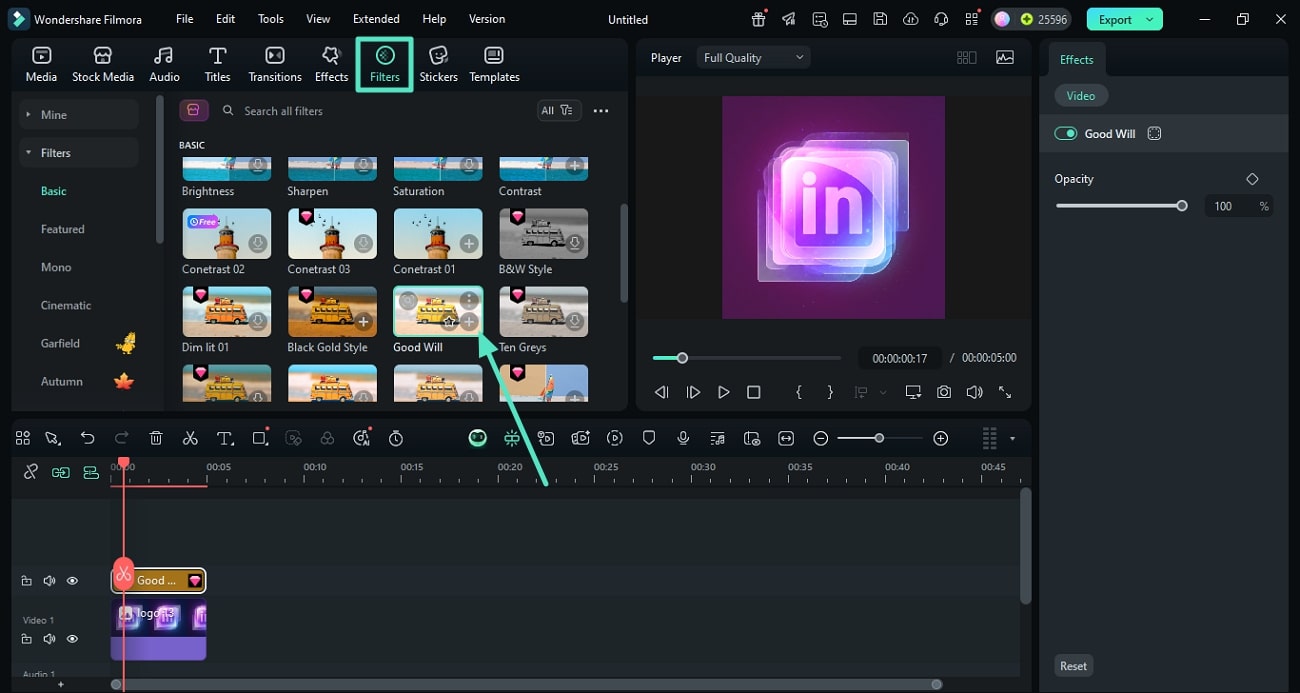The image size is (1300, 693).
Task: Collapse the Filters category
Action: (x=78, y=153)
